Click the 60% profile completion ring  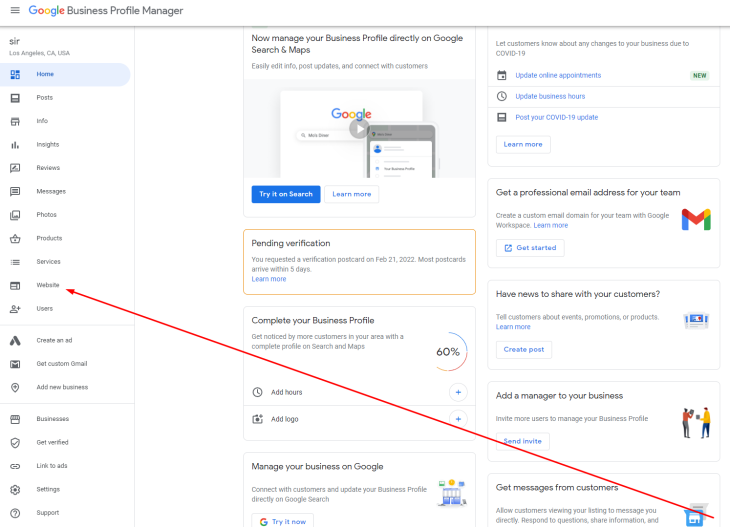coord(449,352)
